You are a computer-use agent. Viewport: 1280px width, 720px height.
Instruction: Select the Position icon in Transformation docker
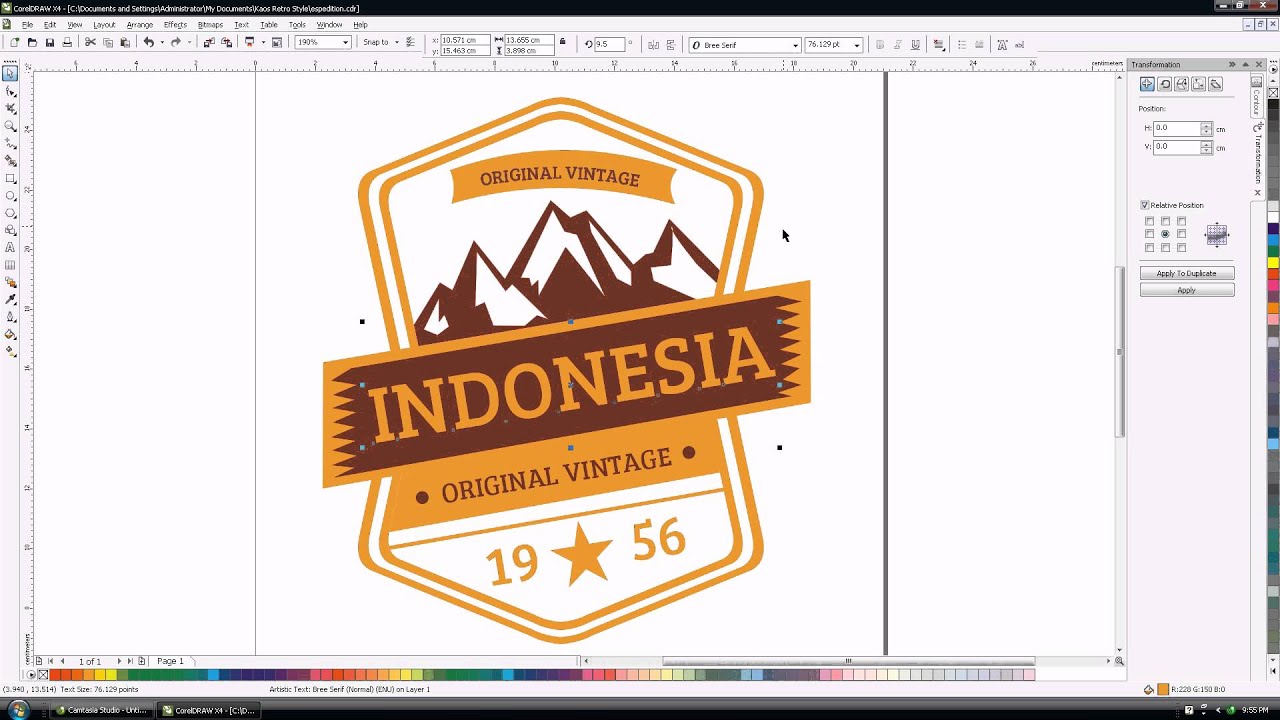click(x=1147, y=84)
